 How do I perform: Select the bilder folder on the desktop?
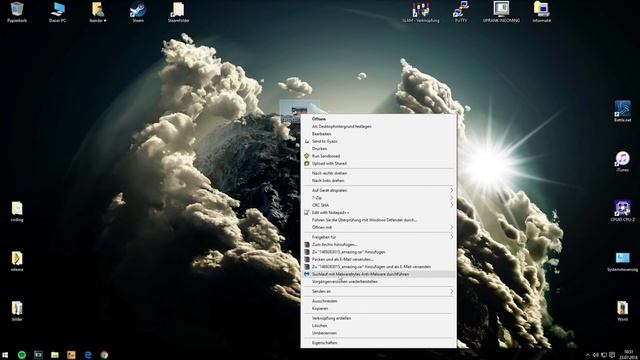pyautogui.click(x=17, y=311)
